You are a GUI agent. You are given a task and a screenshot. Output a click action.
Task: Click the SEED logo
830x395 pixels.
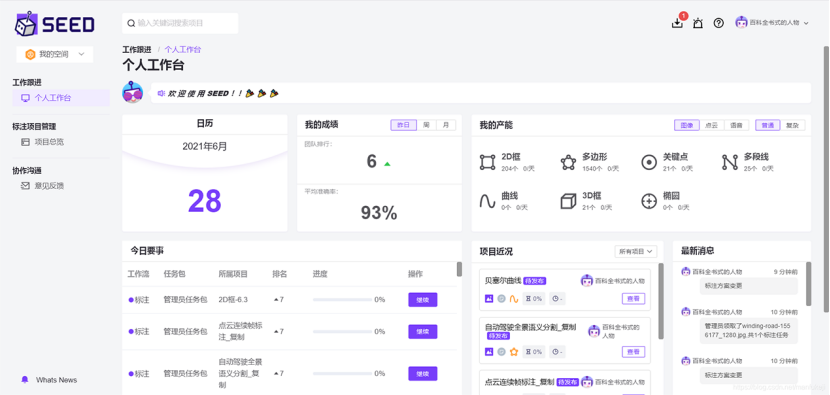coord(55,24)
